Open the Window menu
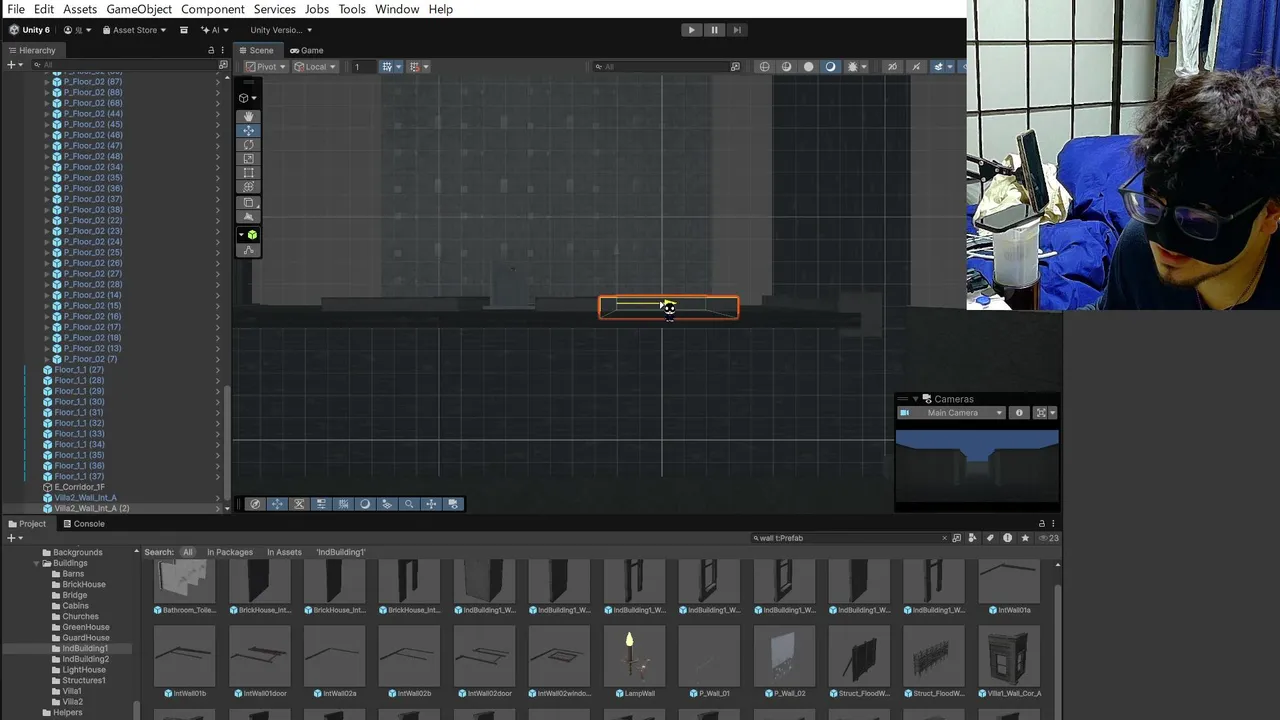The width and height of the screenshot is (1280, 720). pyautogui.click(x=397, y=9)
